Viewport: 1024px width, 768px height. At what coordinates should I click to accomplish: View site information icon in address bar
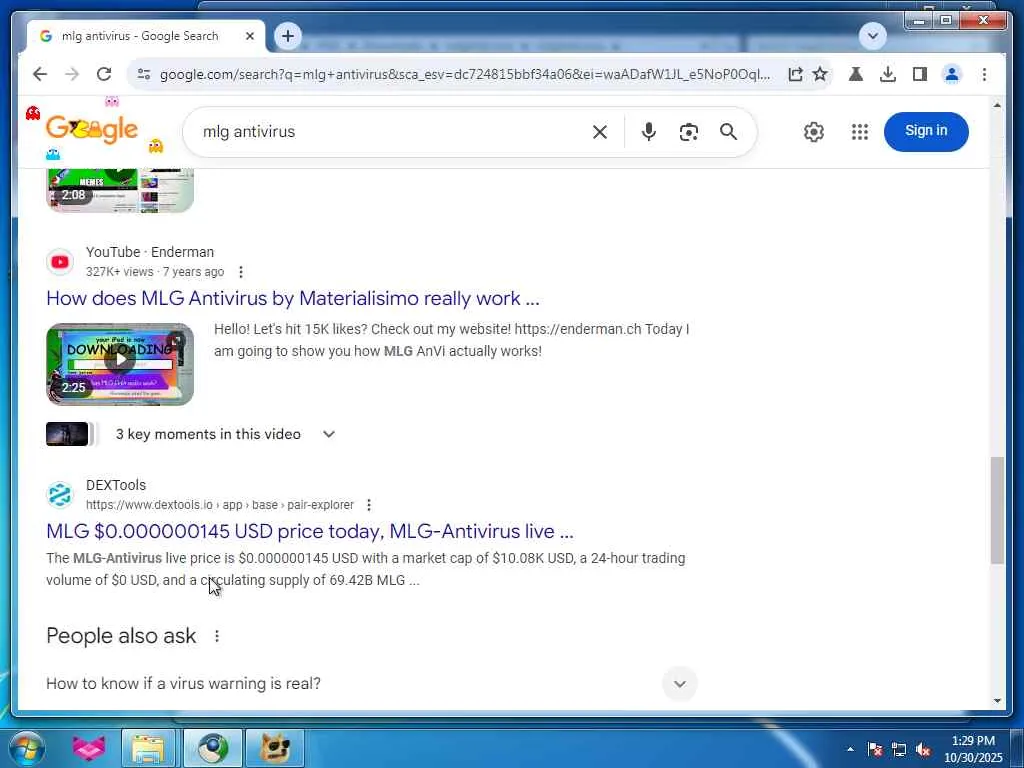(144, 74)
